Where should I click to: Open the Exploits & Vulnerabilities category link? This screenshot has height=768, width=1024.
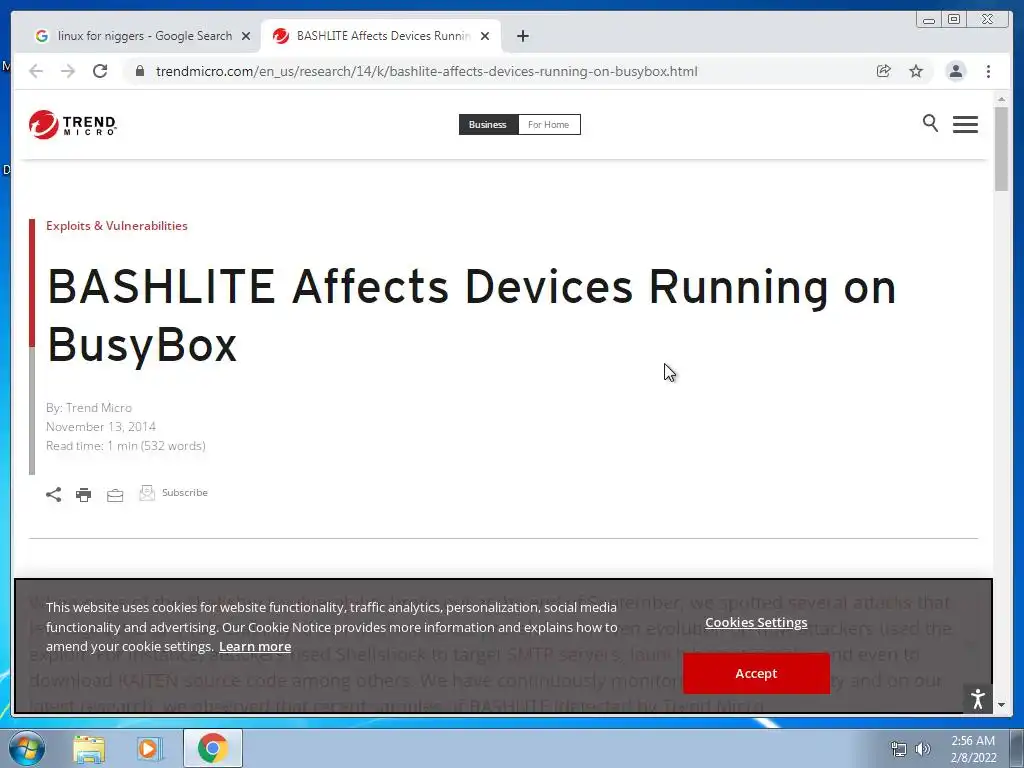[117, 225]
